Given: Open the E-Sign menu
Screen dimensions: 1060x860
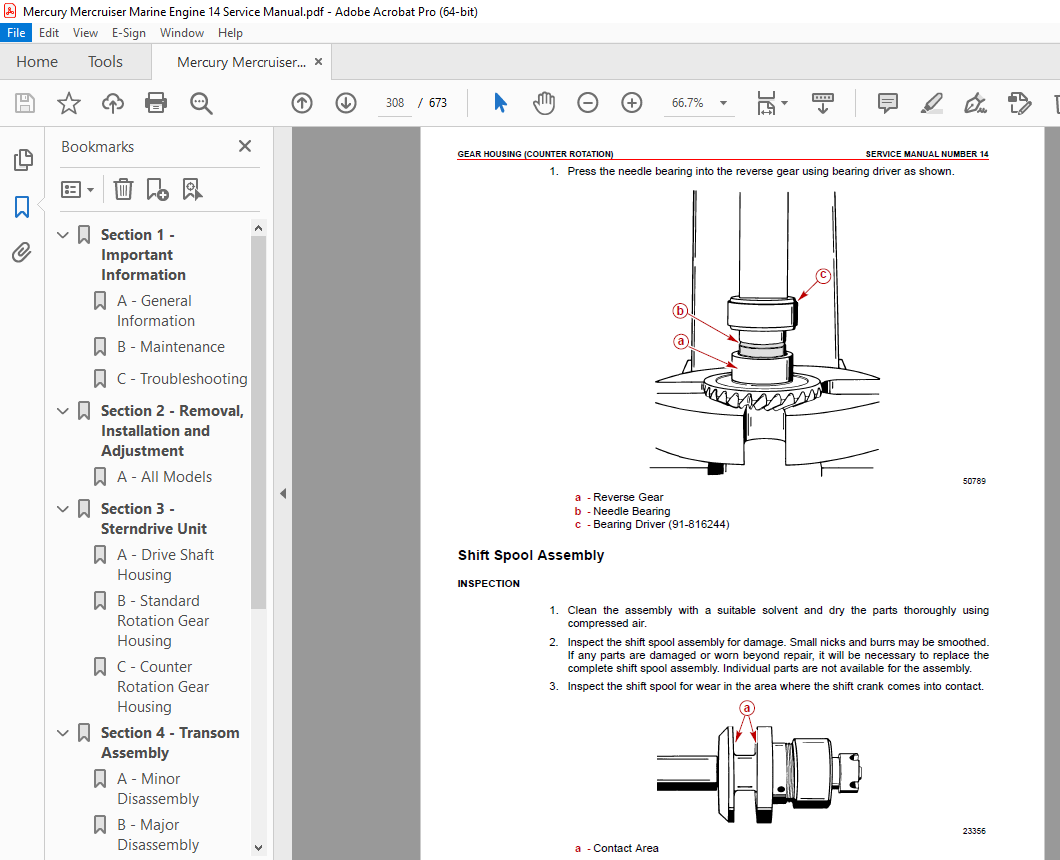Looking at the screenshot, I should pyautogui.click(x=128, y=32).
